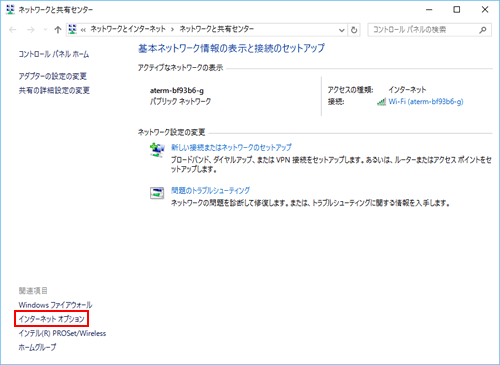This screenshot has width=500, height=365.
Task: Click the address bar network icon
Action: click(x=72, y=29)
